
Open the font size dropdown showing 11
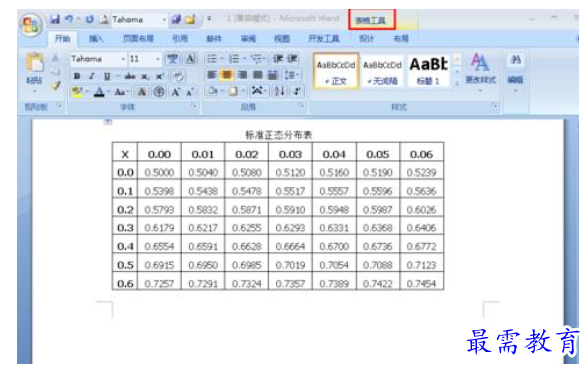[158, 59]
